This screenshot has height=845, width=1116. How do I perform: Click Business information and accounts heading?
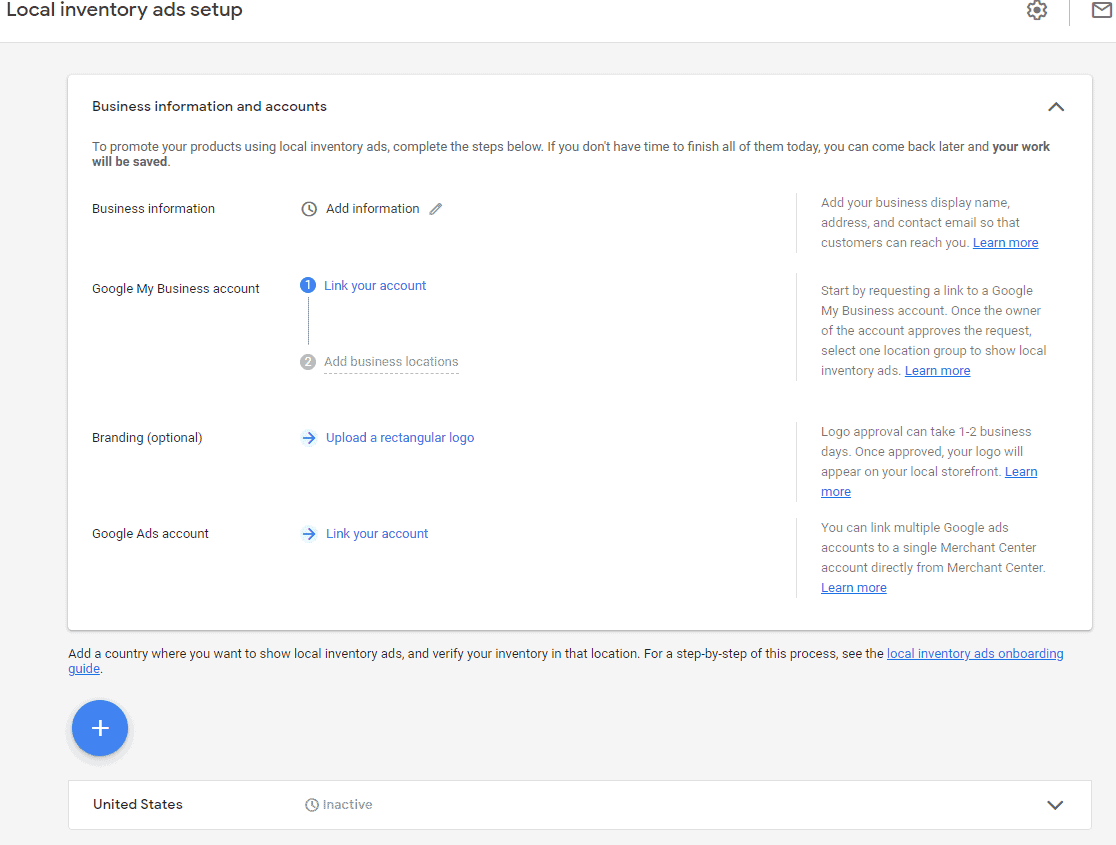pos(209,107)
